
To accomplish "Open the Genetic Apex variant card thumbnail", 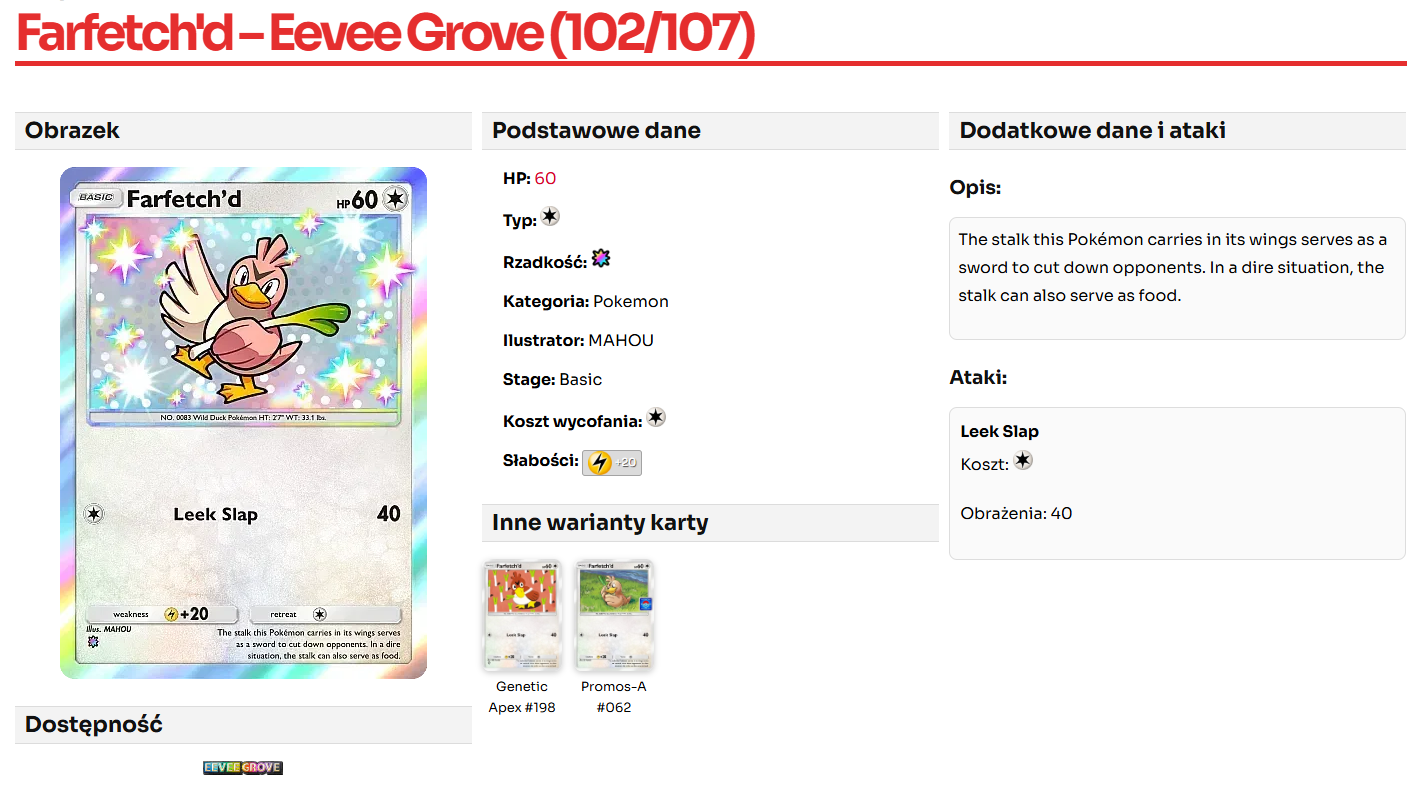I will point(522,614).
